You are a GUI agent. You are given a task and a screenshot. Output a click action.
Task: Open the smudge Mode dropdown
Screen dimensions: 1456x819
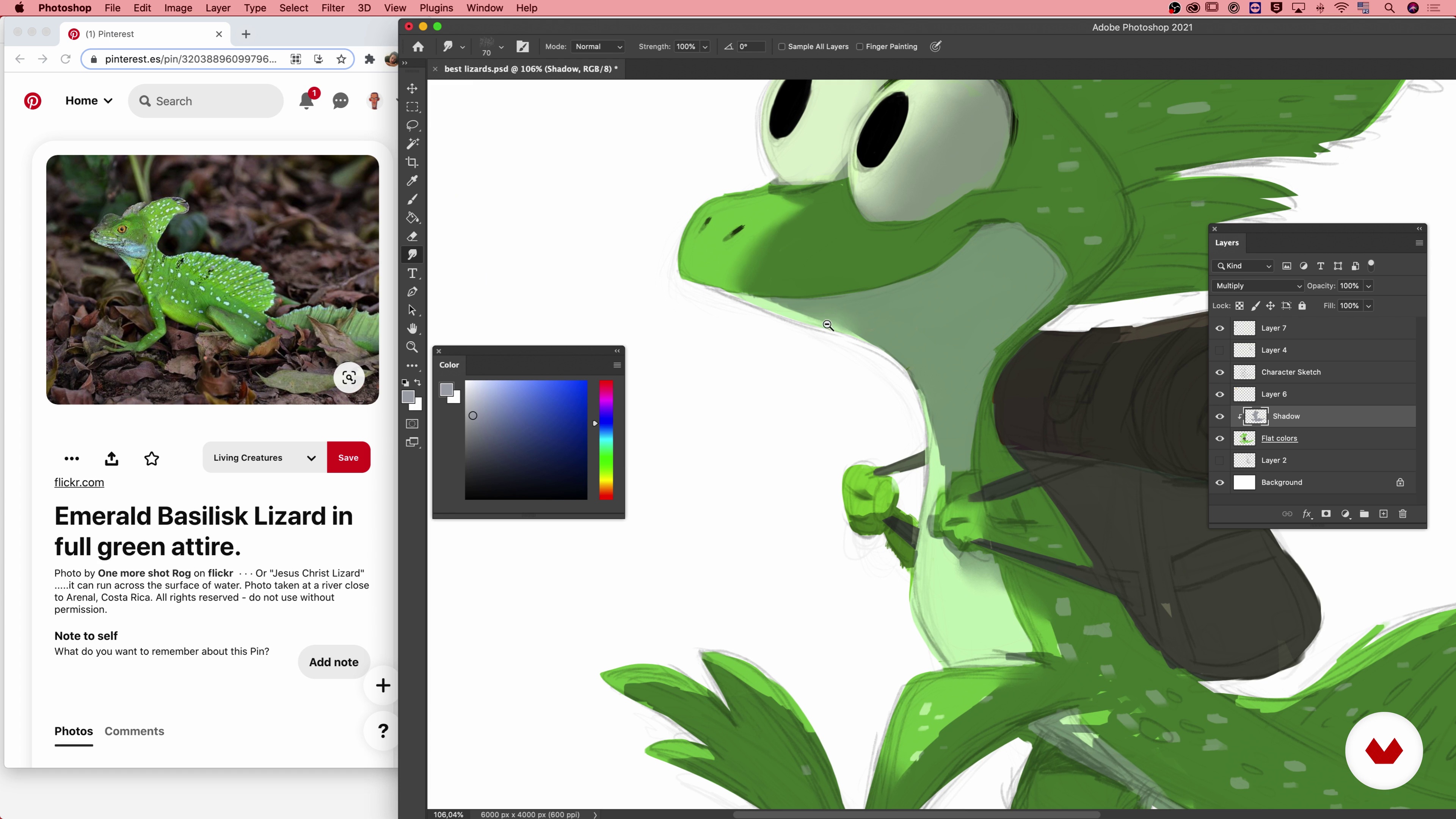pos(598,47)
